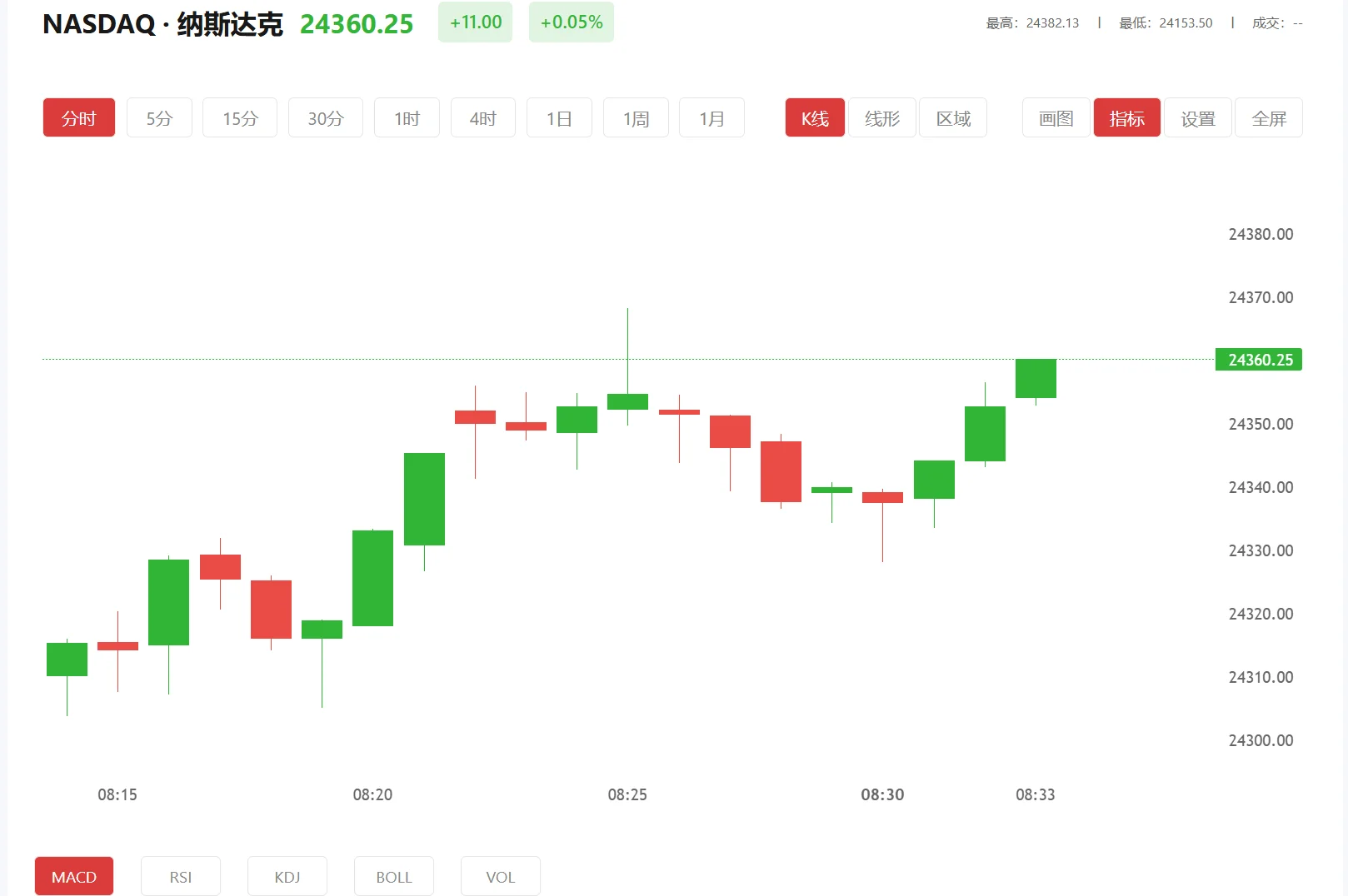Select the 分时 time-share view
This screenshot has height=896, width=1348.
point(78,117)
